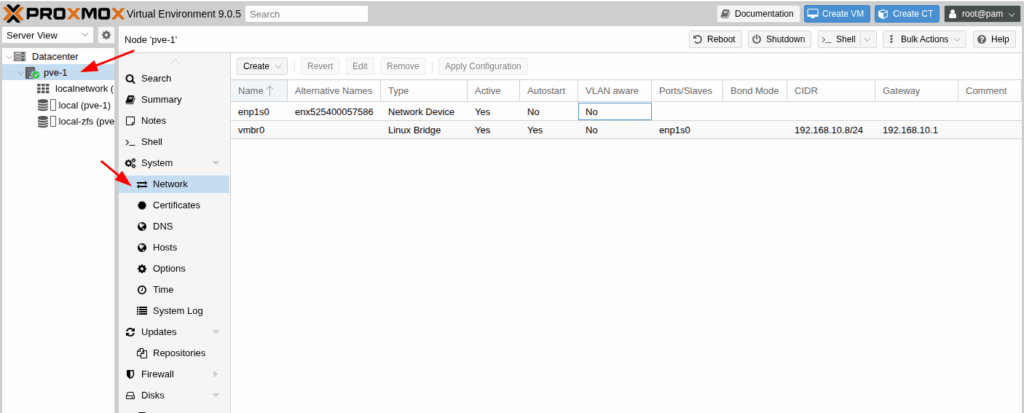
Task: Collapse the Updates section arrow
Action: coord(216,332)
